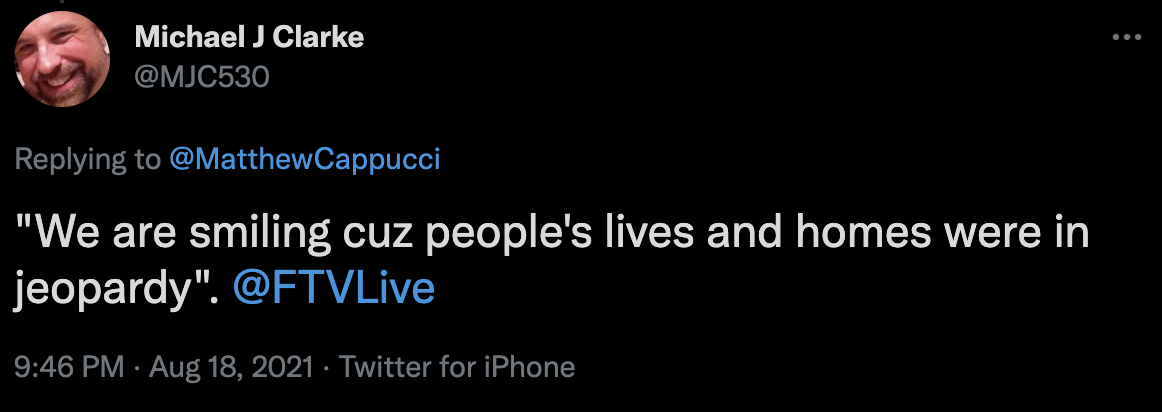Open the tweet's three-dot more options menu
Screen dimensions: 1162x412
click(x=1126, y=38)
